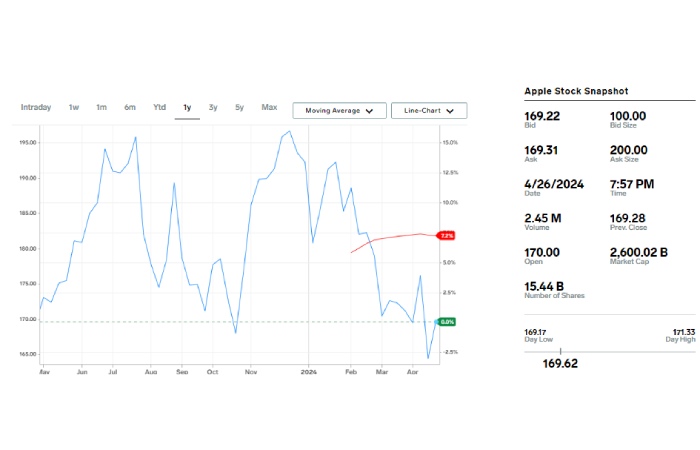Show the 6m chart range

pyautogui.click(x=130, y=108)
